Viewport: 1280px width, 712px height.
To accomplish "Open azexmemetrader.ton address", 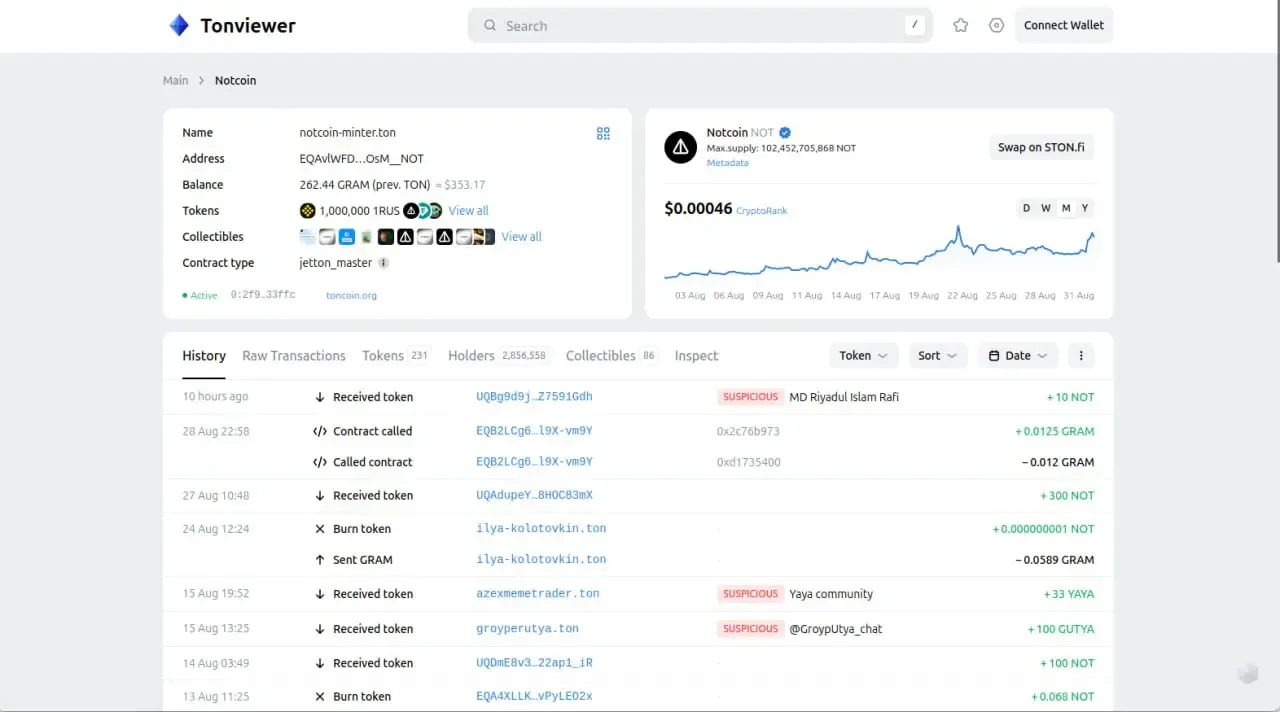I will click(x=538, y=594).
